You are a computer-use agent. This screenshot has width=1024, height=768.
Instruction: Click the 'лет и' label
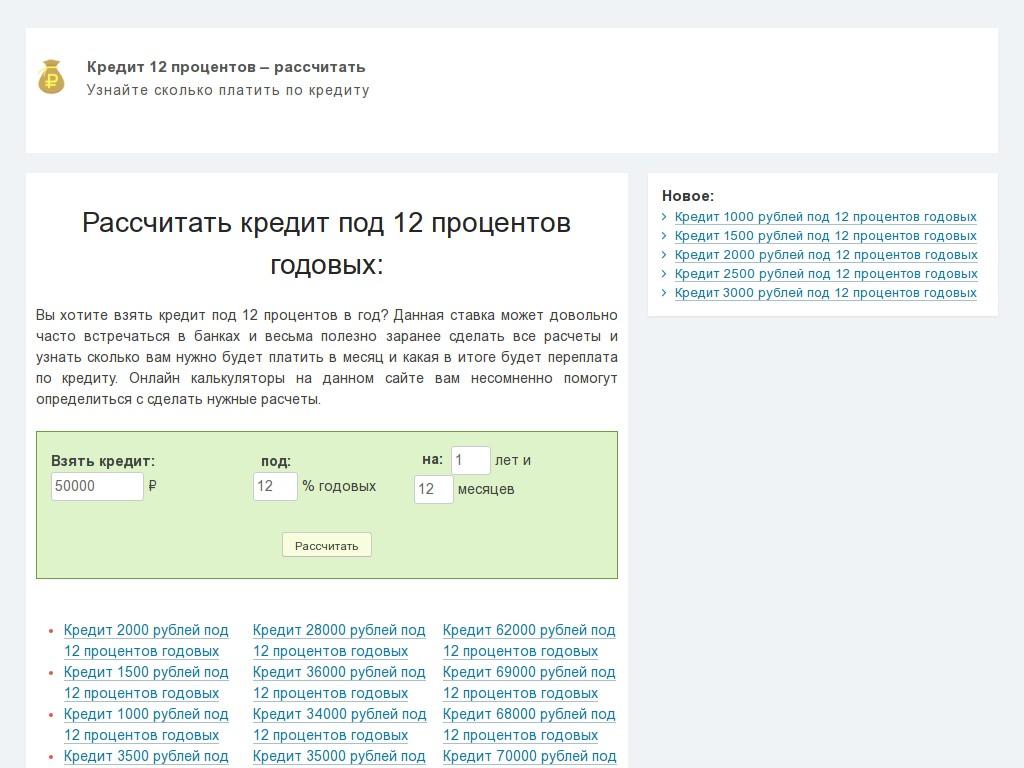click(513, 460)
